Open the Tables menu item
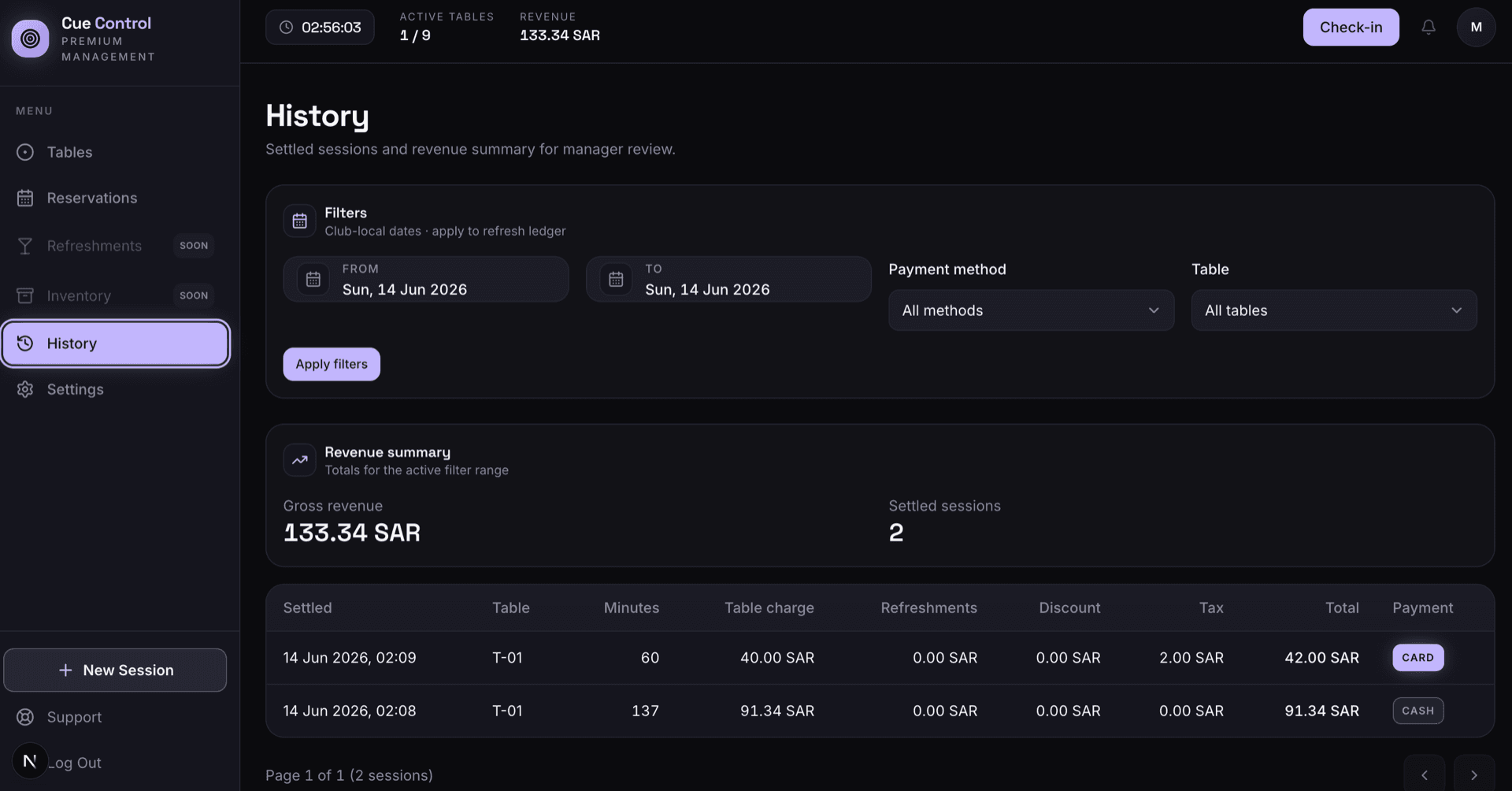 tap(116, 152)
